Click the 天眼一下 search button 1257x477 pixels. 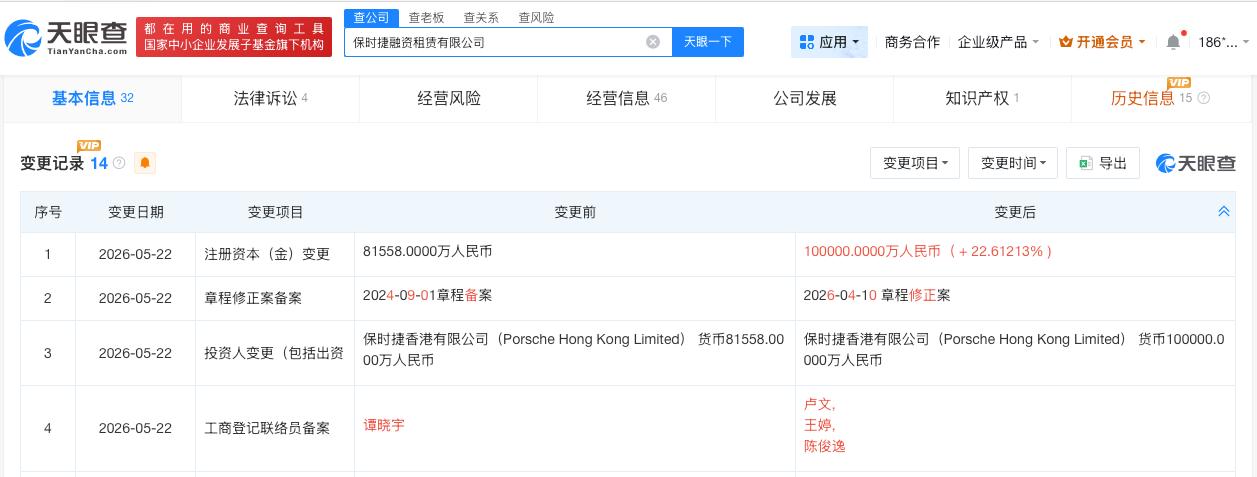tap(708, 42)
